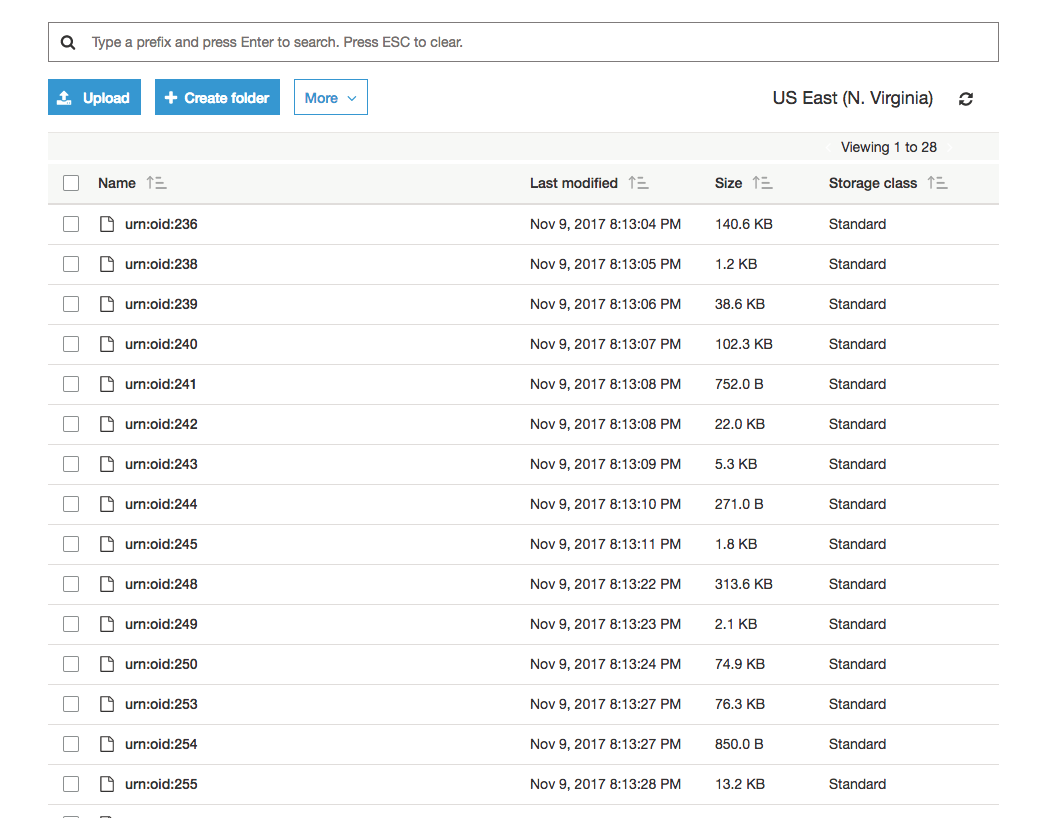Select checkbox for urn:oid:241
This screenshot has height=818, width=1063.
coord(71,384)
